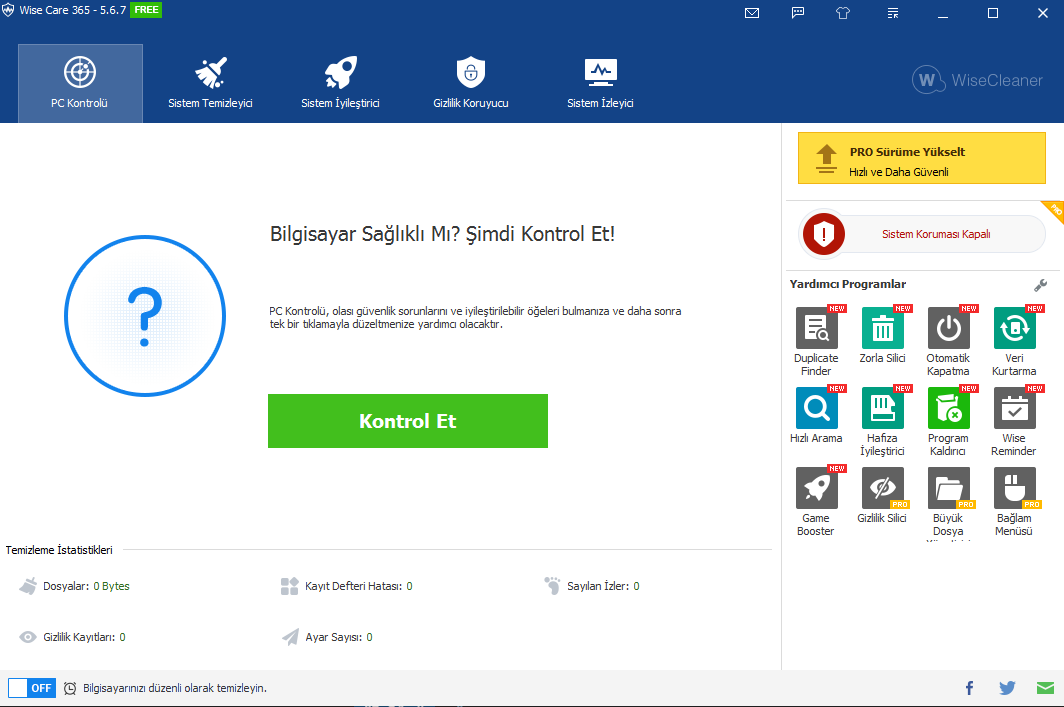Select the Sistem İzleyici tab
This screenshot has width=1064, height=707.
coord(600,83)
